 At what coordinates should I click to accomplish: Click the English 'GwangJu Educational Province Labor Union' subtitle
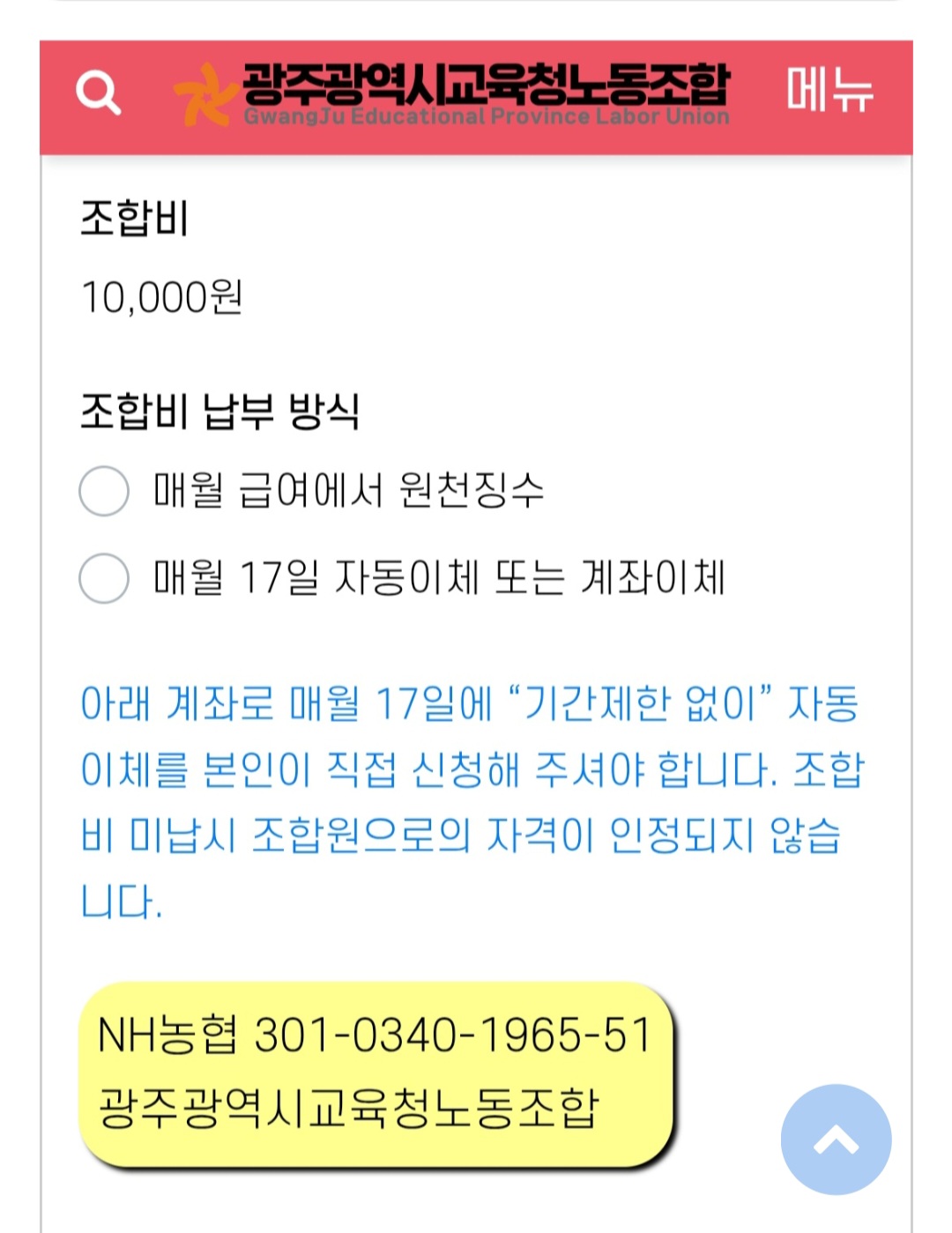[x=486, y=117]
